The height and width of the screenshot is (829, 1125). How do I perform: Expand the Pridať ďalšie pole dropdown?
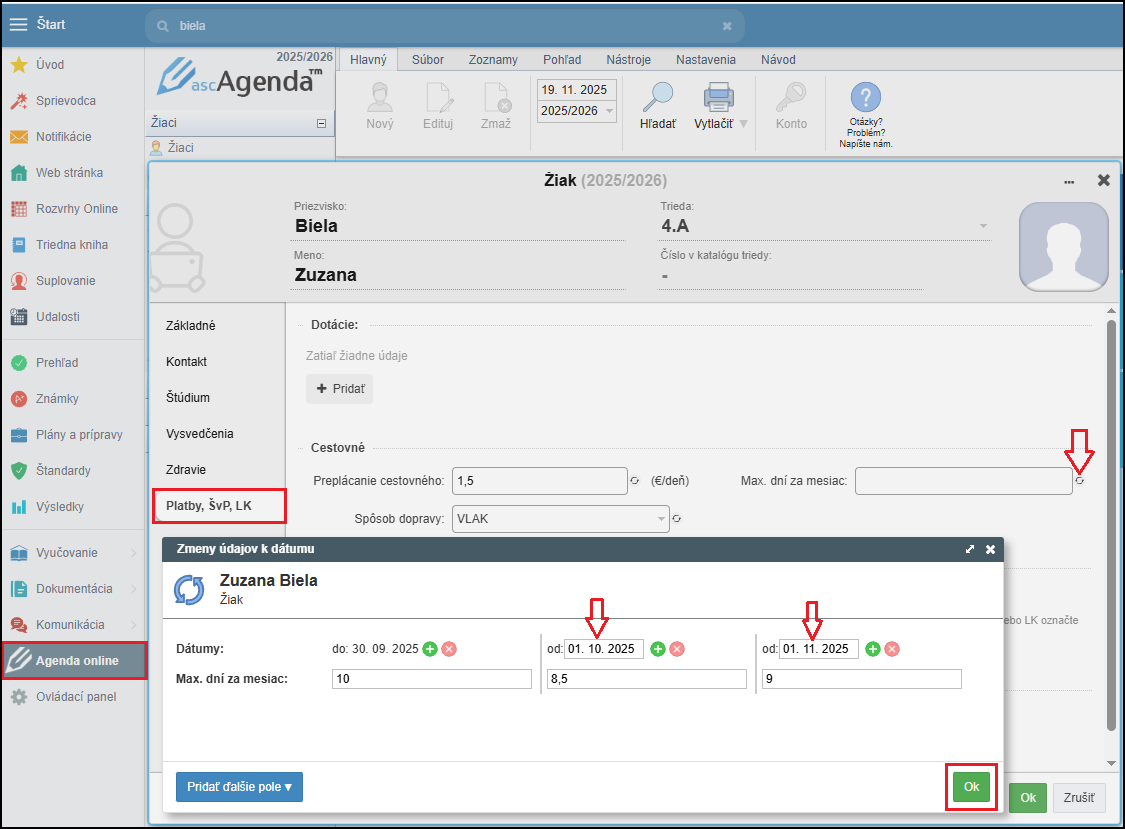(239, 787)
